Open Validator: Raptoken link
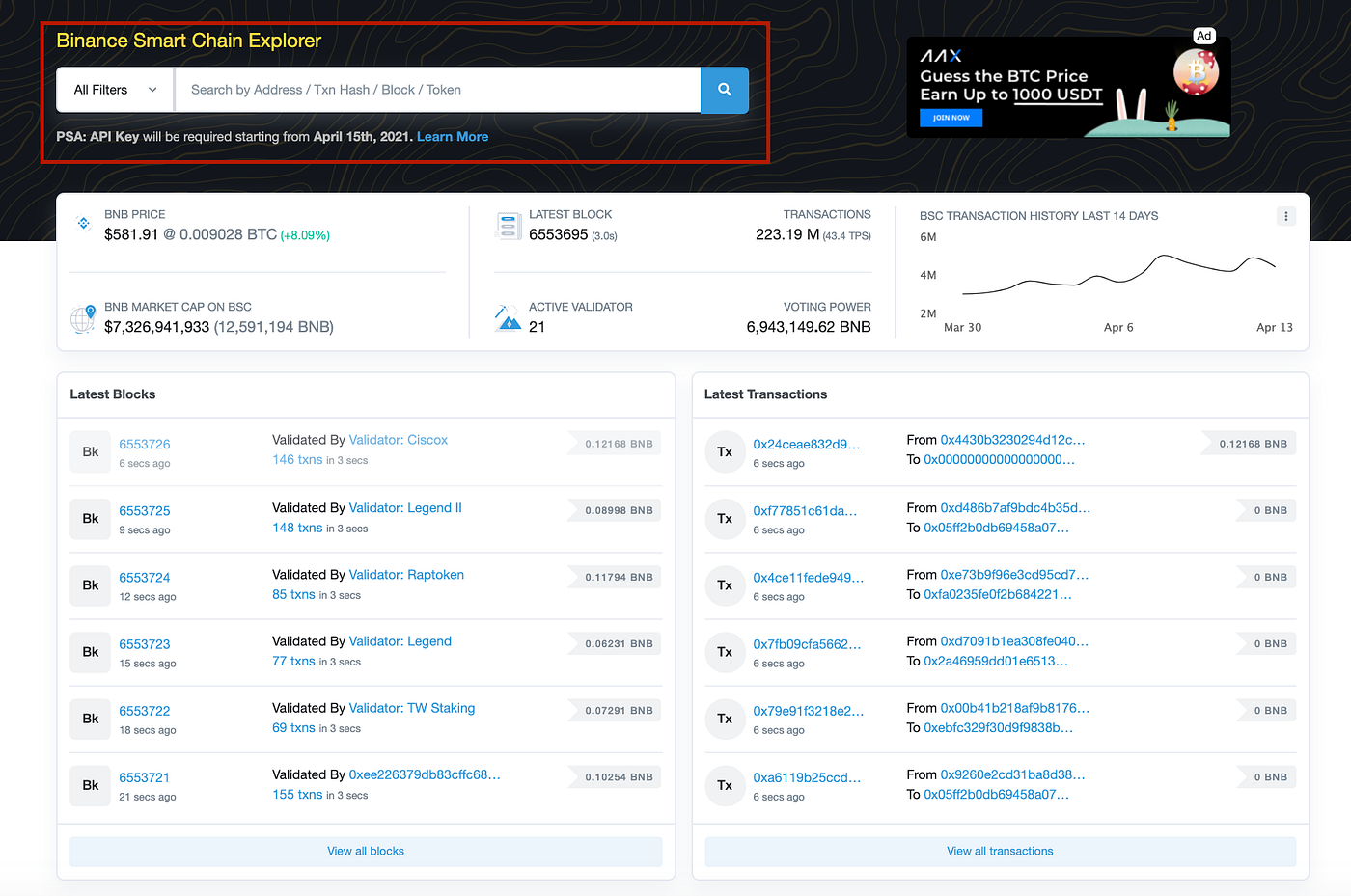 406,575
